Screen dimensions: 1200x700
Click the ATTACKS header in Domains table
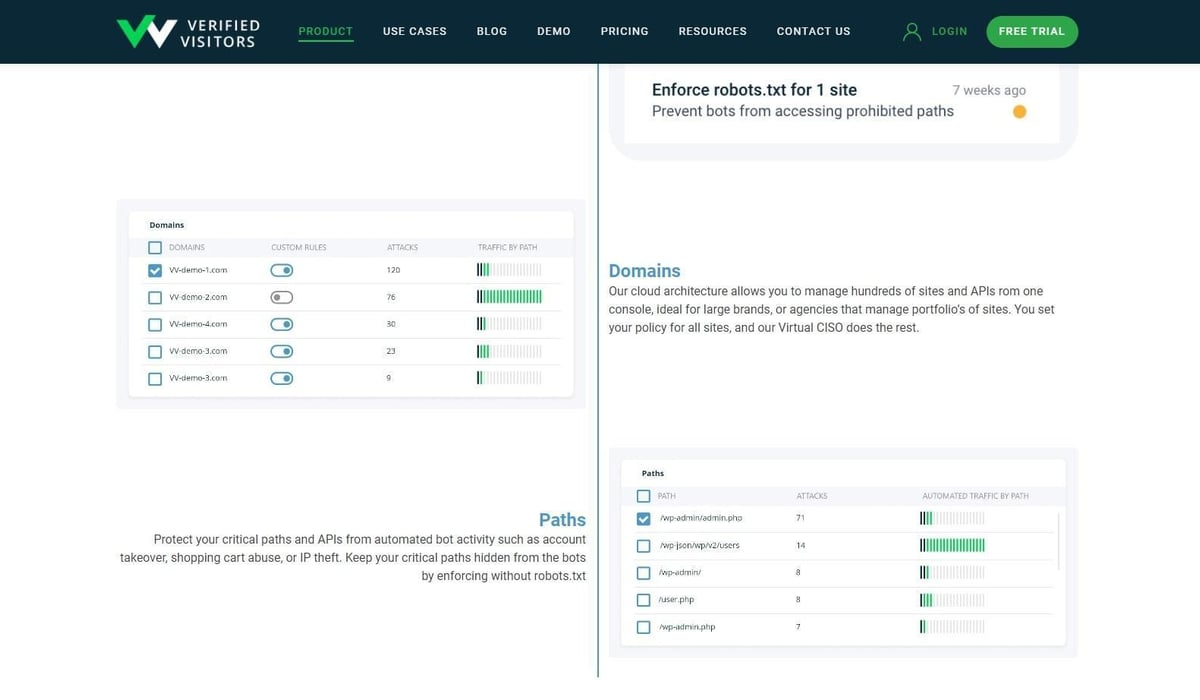click(402, 247)
